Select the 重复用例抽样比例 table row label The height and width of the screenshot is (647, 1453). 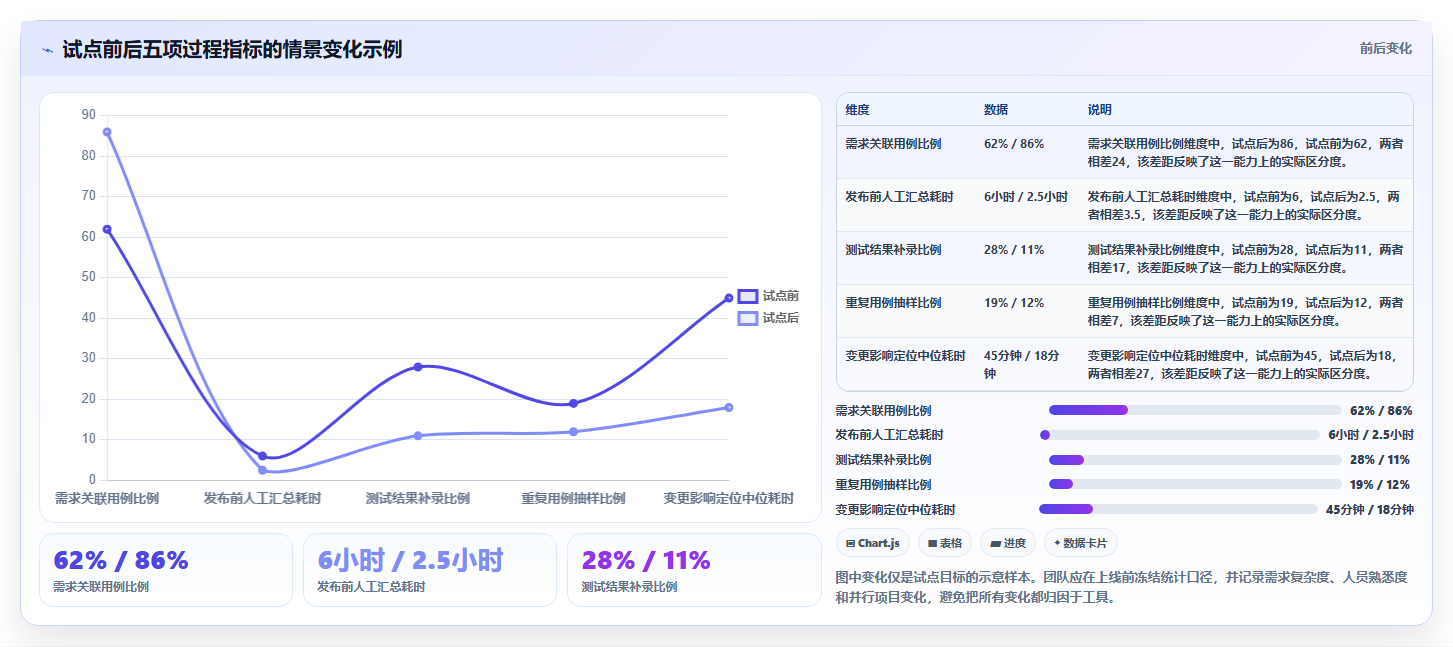pos(893,303)
